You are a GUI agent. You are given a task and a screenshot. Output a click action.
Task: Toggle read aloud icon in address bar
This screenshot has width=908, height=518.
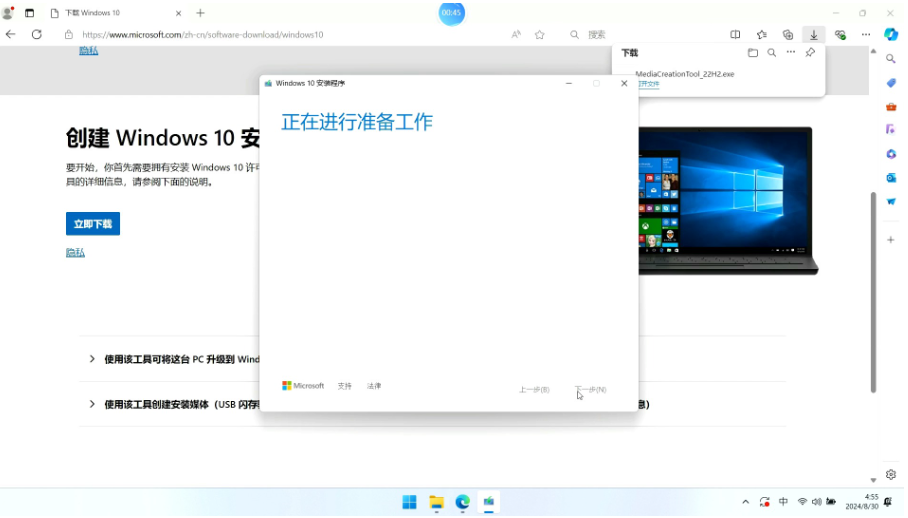coord(516,35)
